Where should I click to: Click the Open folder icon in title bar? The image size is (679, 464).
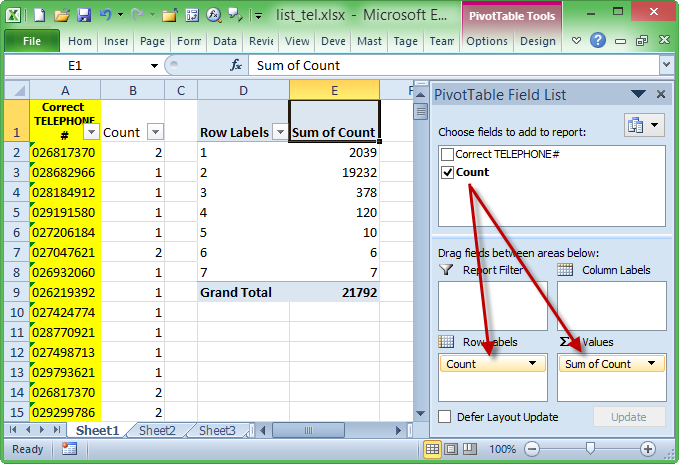click(x=62, y=15)
